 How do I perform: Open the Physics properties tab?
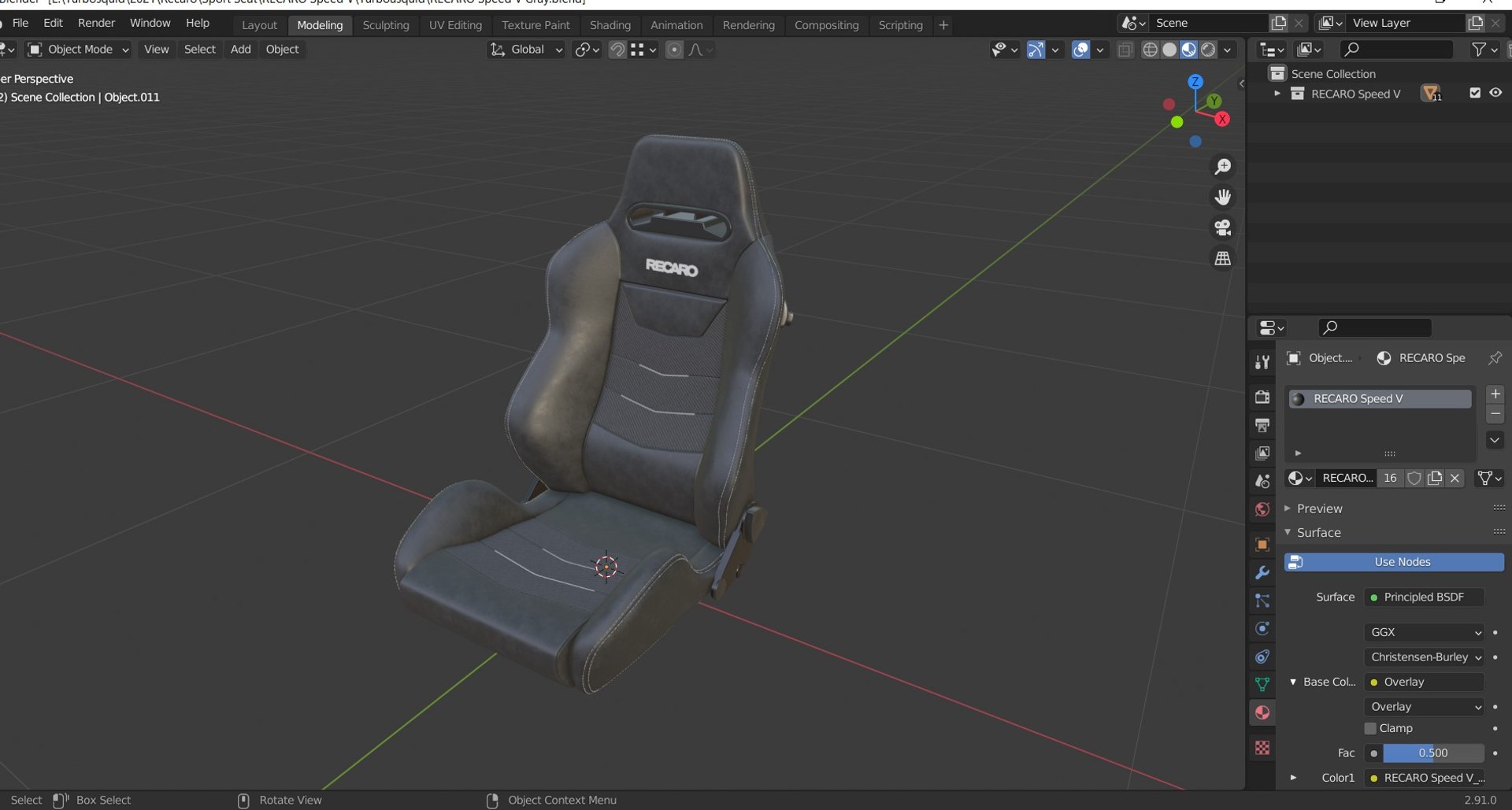1262,628
